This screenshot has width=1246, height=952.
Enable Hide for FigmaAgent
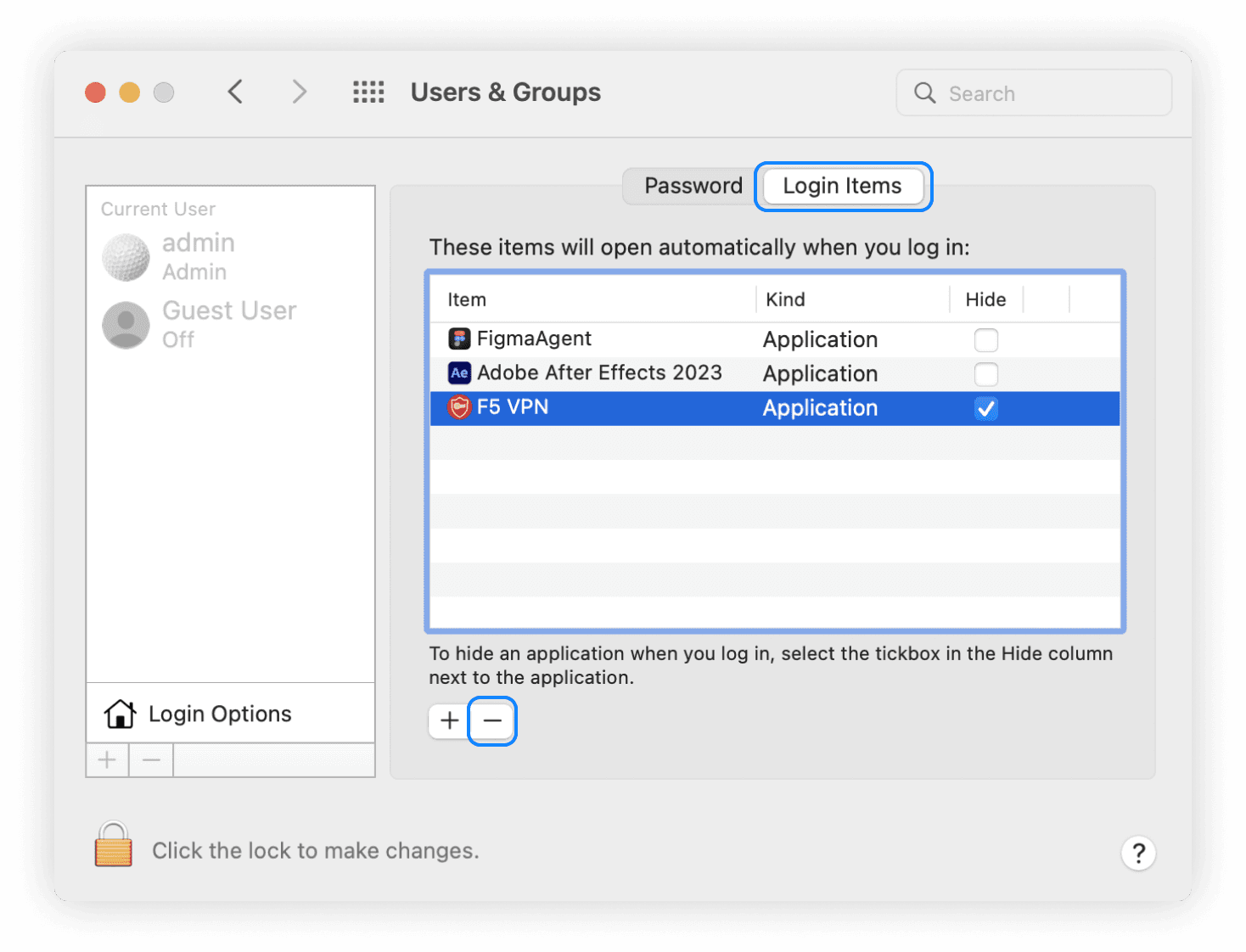click(x=985, y=340)
